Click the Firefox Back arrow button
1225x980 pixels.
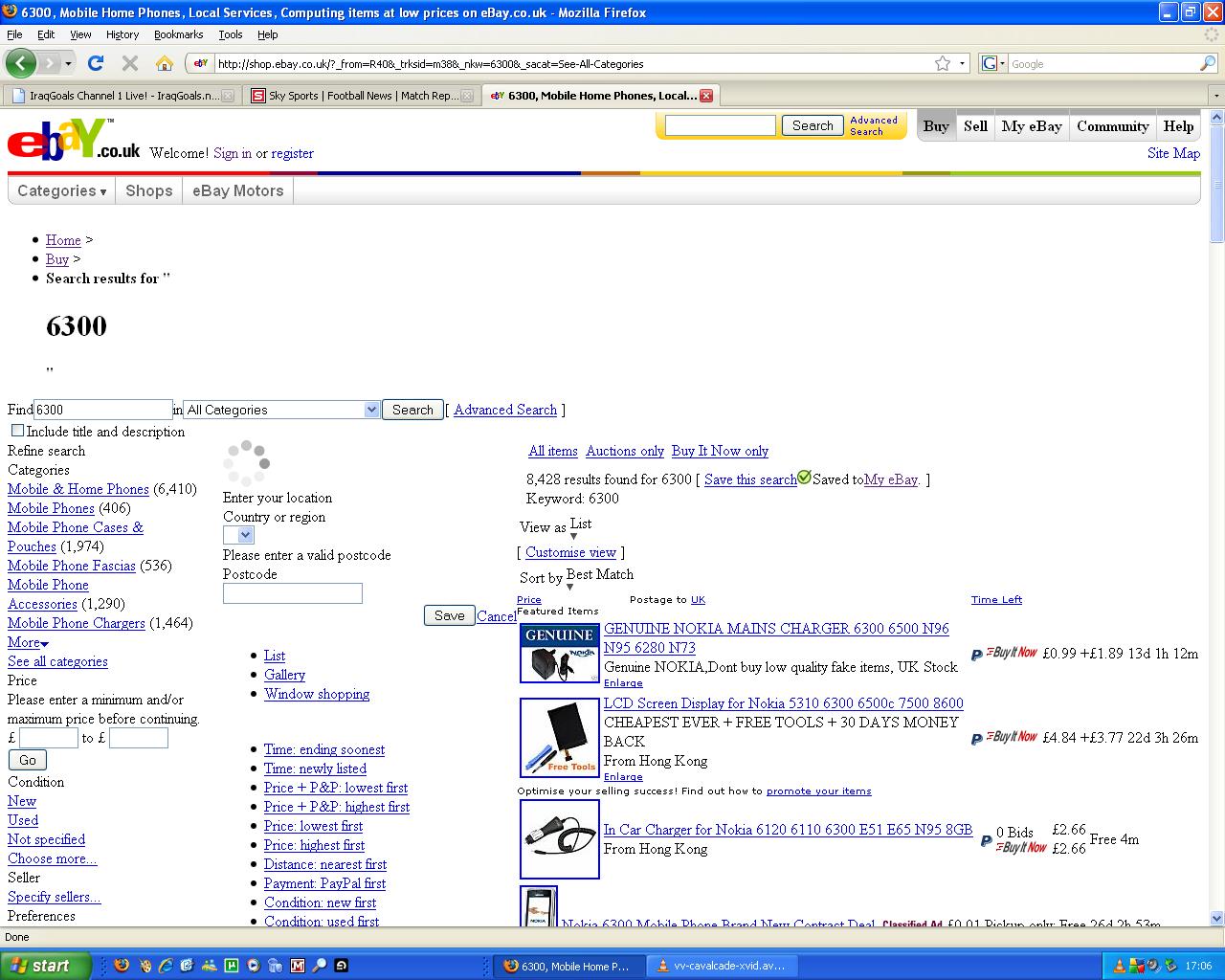20,63
